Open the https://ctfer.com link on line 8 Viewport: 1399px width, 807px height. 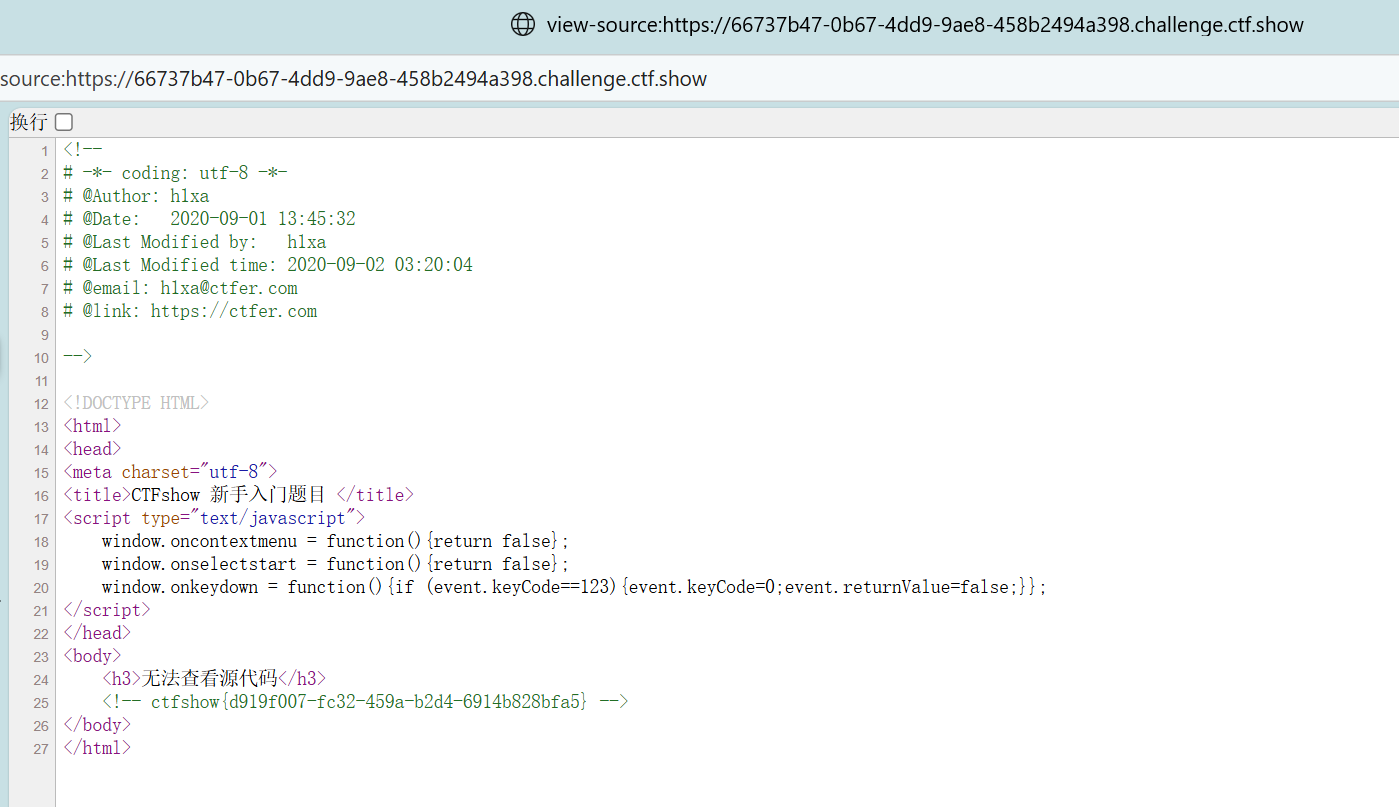tap(234, 311)
